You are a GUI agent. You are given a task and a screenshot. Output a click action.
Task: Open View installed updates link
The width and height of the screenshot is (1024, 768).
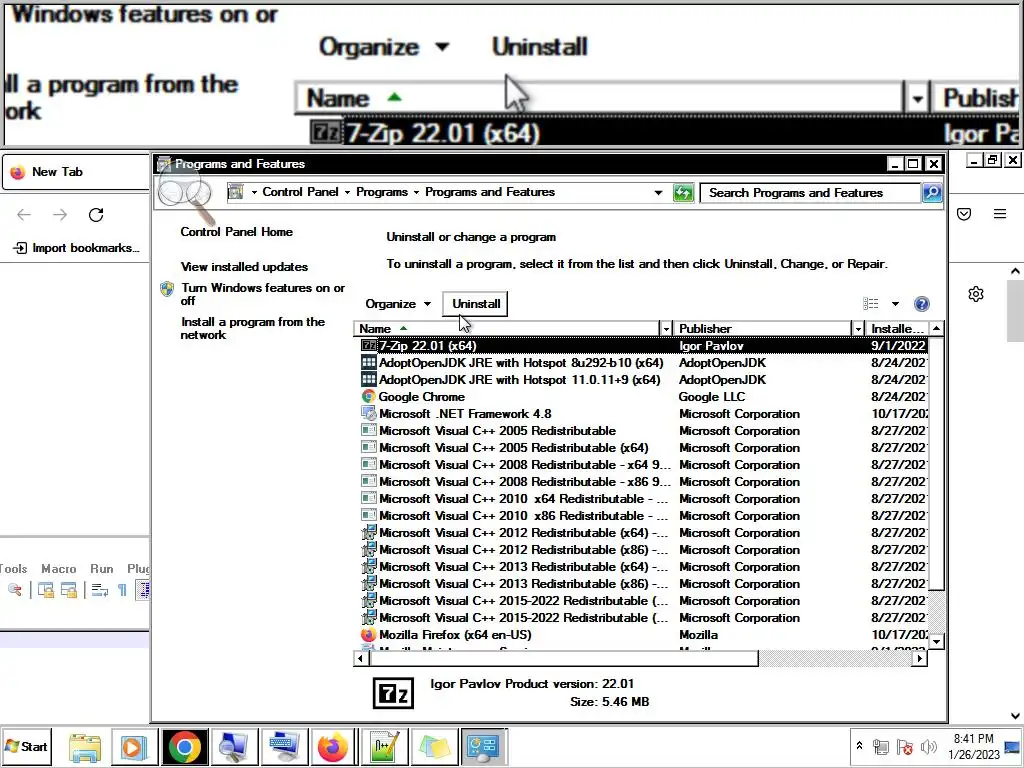[x=244, y=266]
